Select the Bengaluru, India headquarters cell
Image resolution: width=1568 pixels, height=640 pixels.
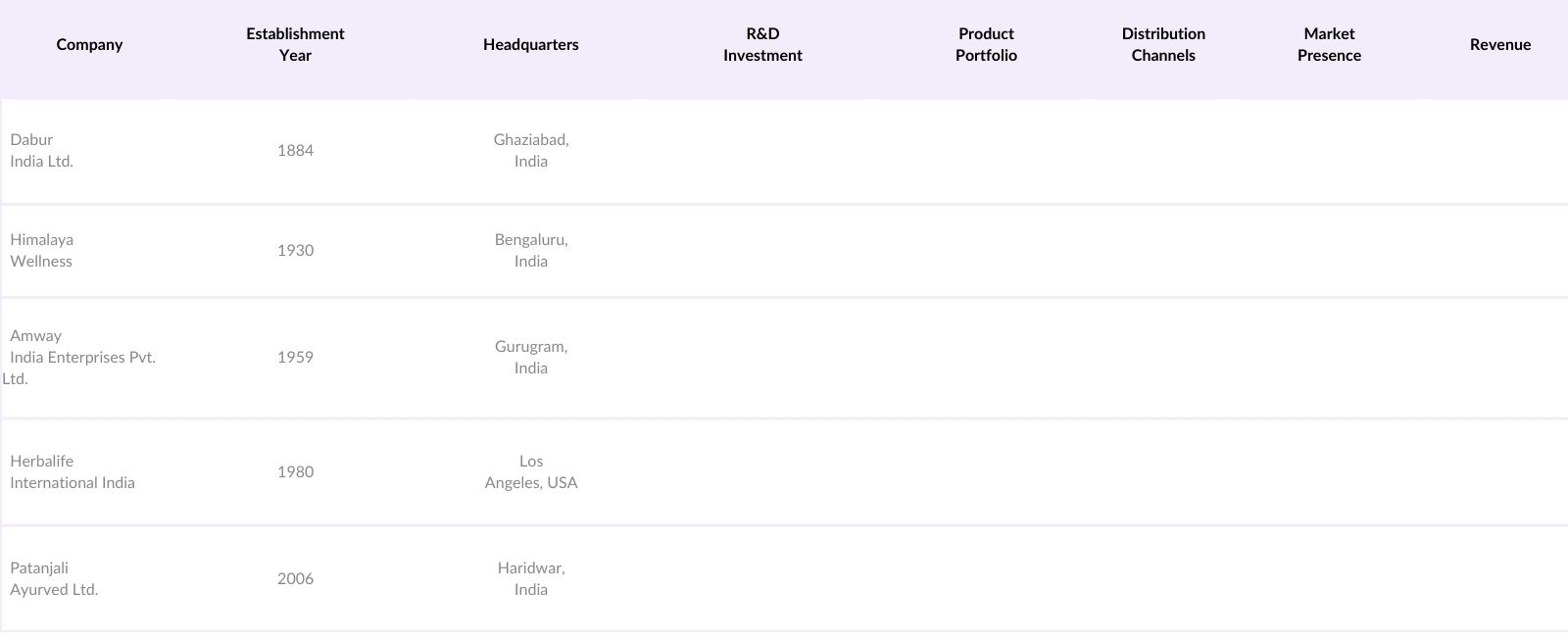click(x=531, y=251)
